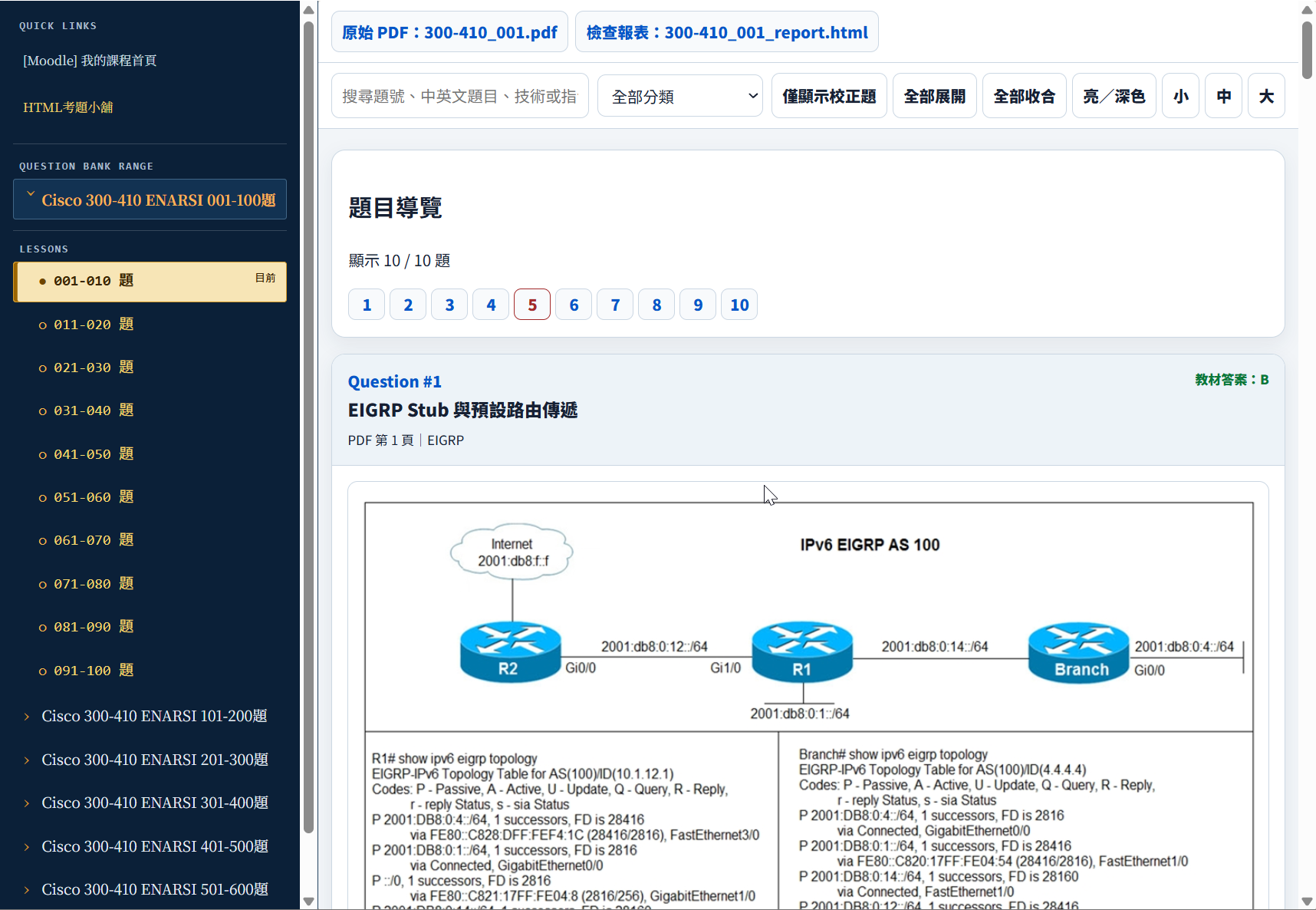Set font size to 中

click(x=1223, y=96)
